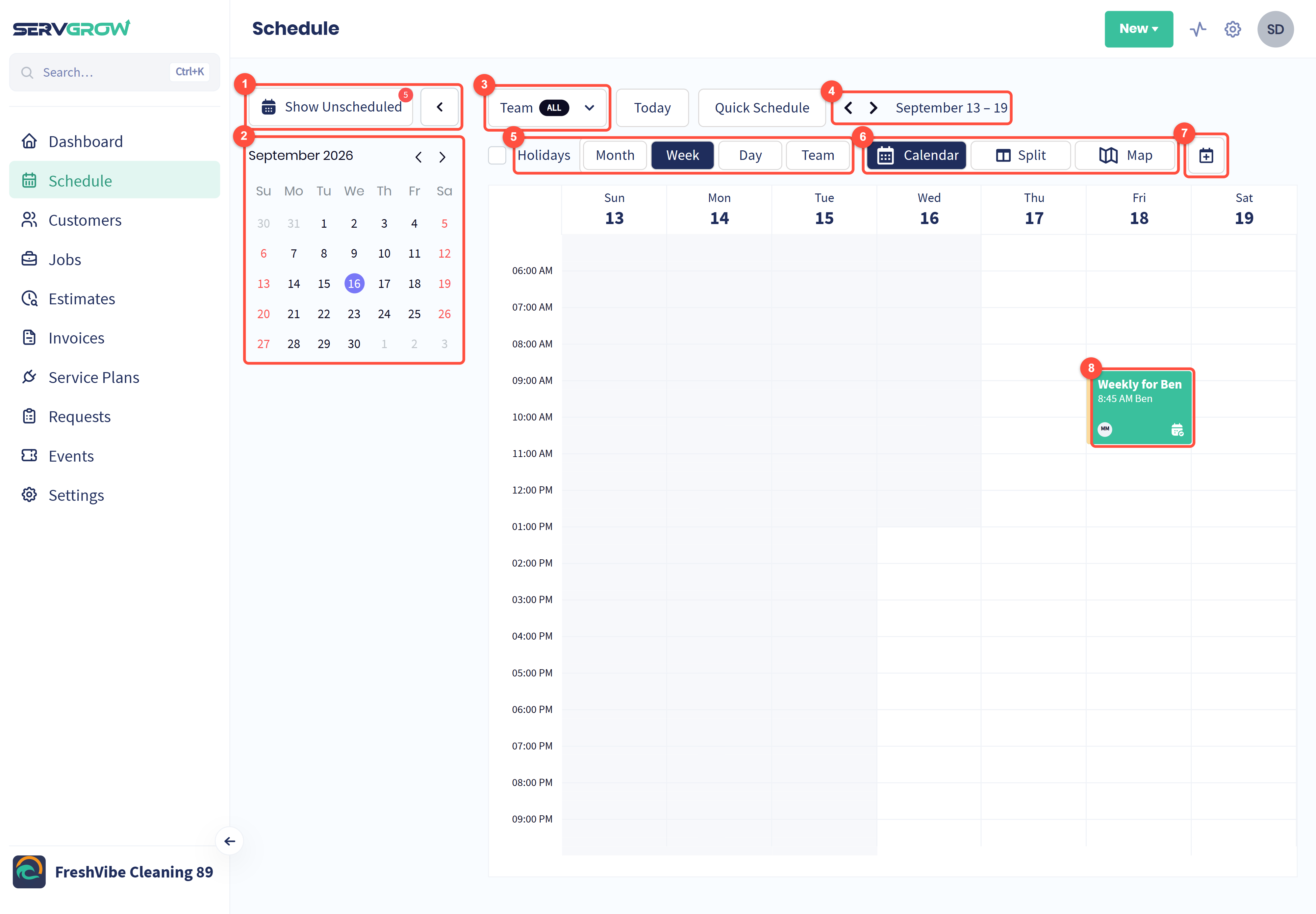Screen dimensions: 1316x914
Task: Open the settings gear icon in header
Action: pos(1232,29)
